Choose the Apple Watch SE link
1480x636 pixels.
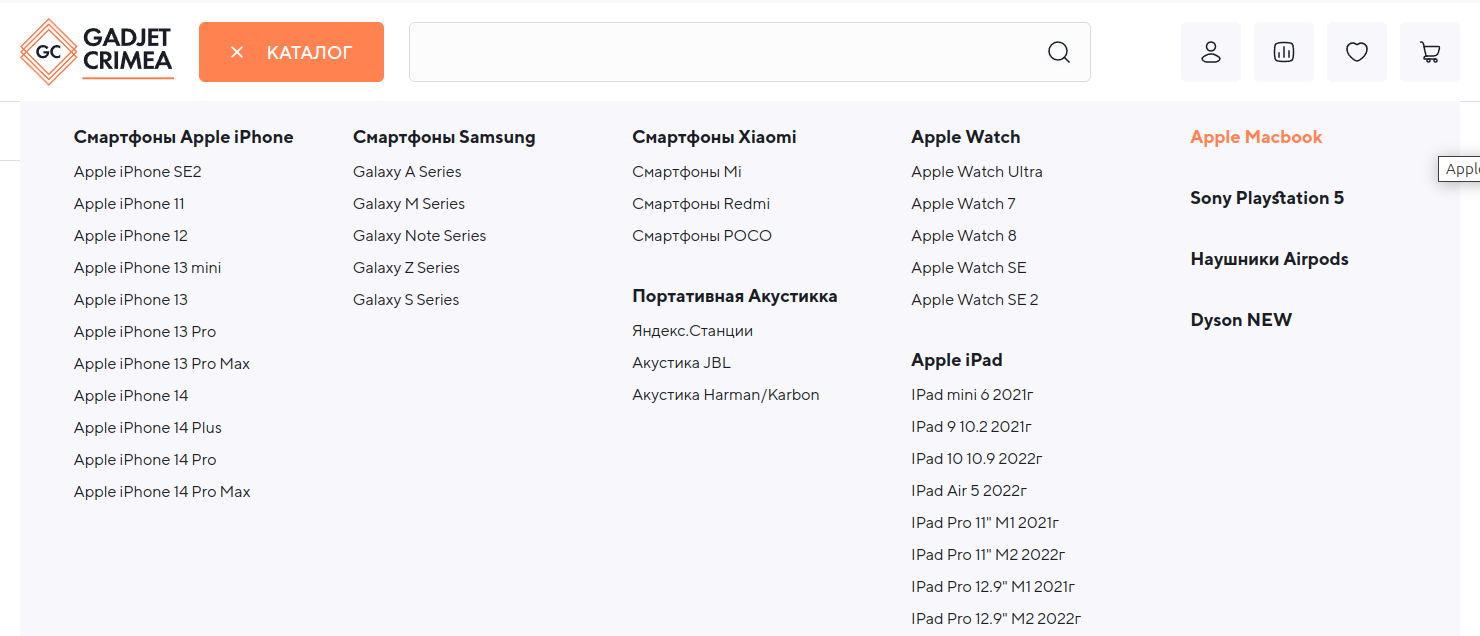tap(969, 268)
